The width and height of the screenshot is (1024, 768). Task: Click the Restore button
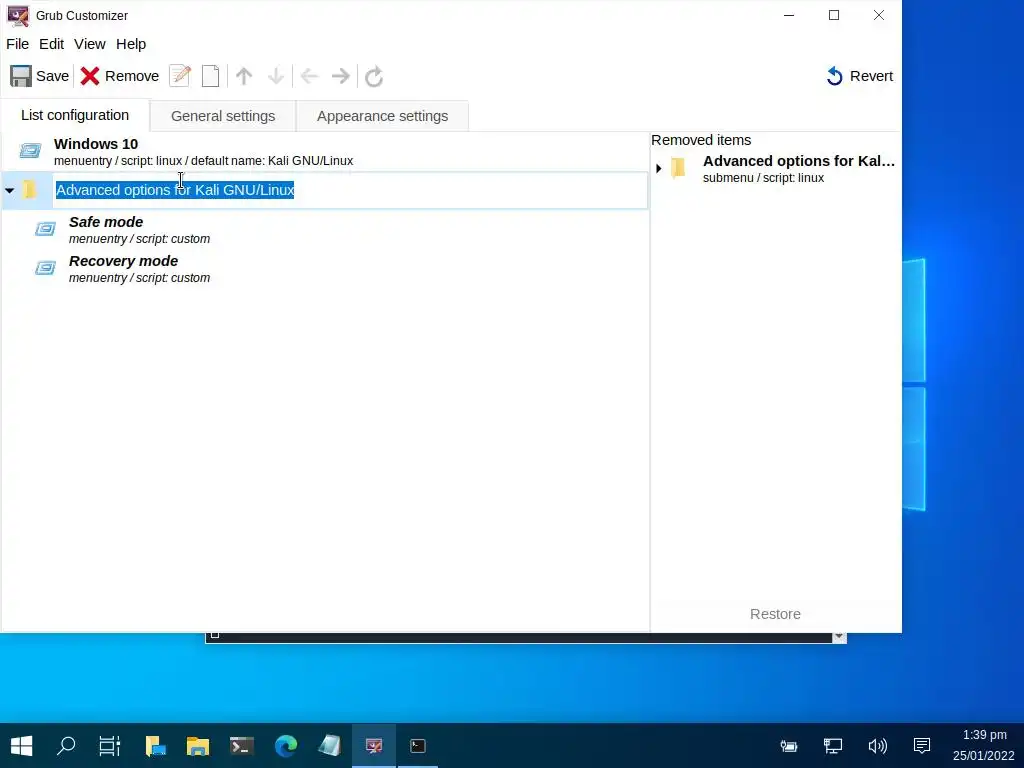click(775, 615)
